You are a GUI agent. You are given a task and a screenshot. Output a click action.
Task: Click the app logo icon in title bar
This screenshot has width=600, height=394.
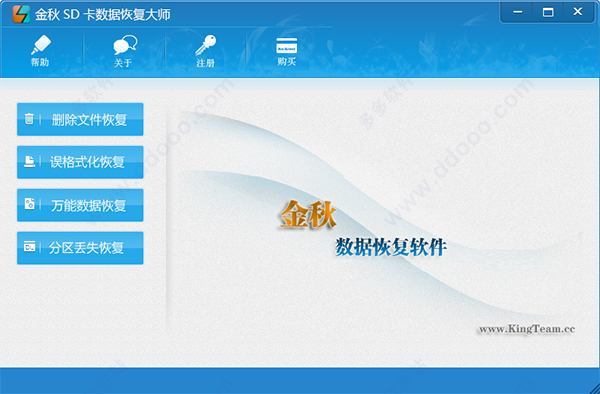pos(21,14)
